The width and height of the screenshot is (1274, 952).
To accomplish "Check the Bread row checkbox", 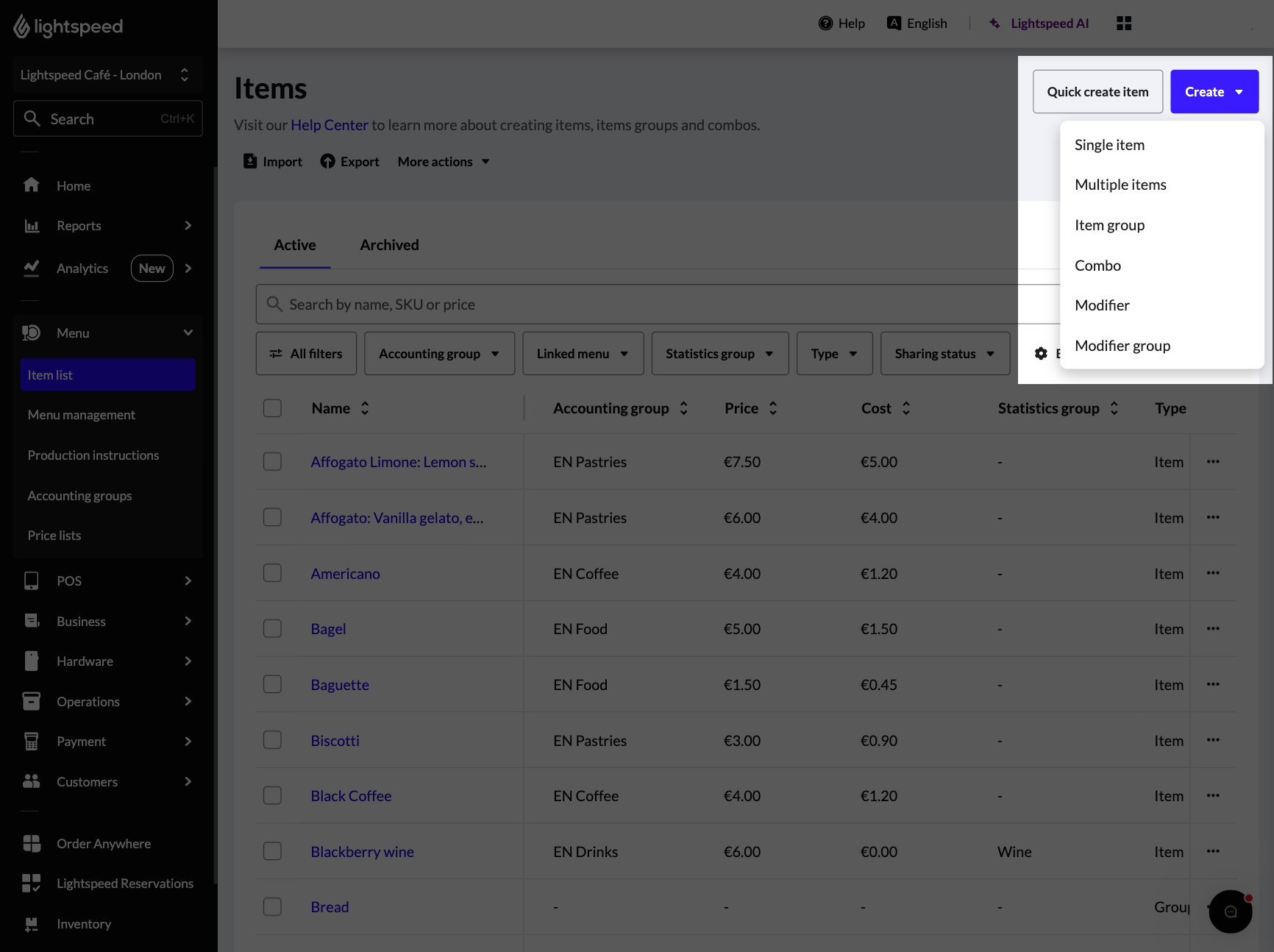I will point(272,906).
